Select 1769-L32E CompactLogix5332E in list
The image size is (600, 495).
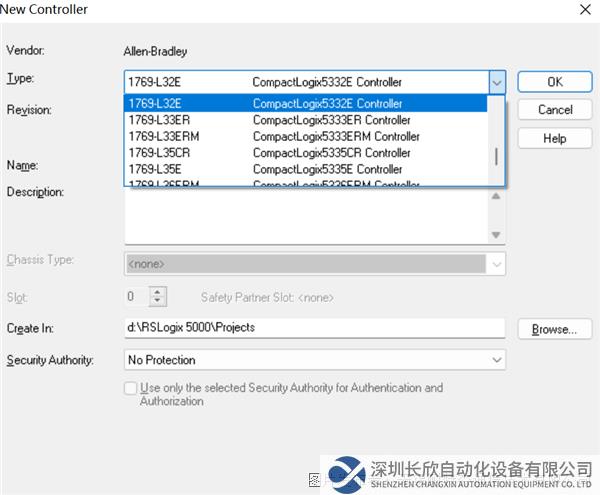[x=305, y=104]
